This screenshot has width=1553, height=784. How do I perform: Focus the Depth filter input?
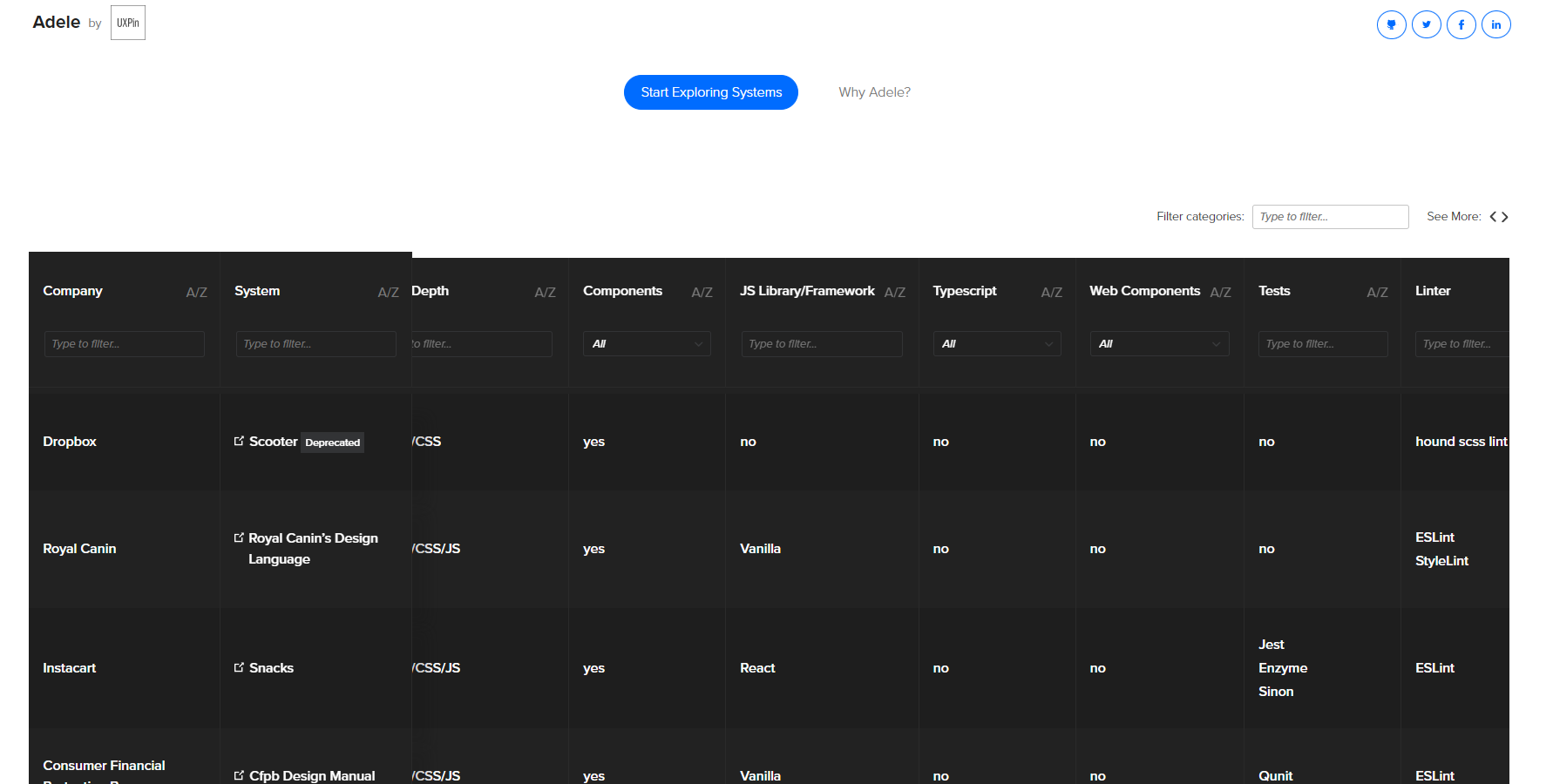[x=482, y=344]
